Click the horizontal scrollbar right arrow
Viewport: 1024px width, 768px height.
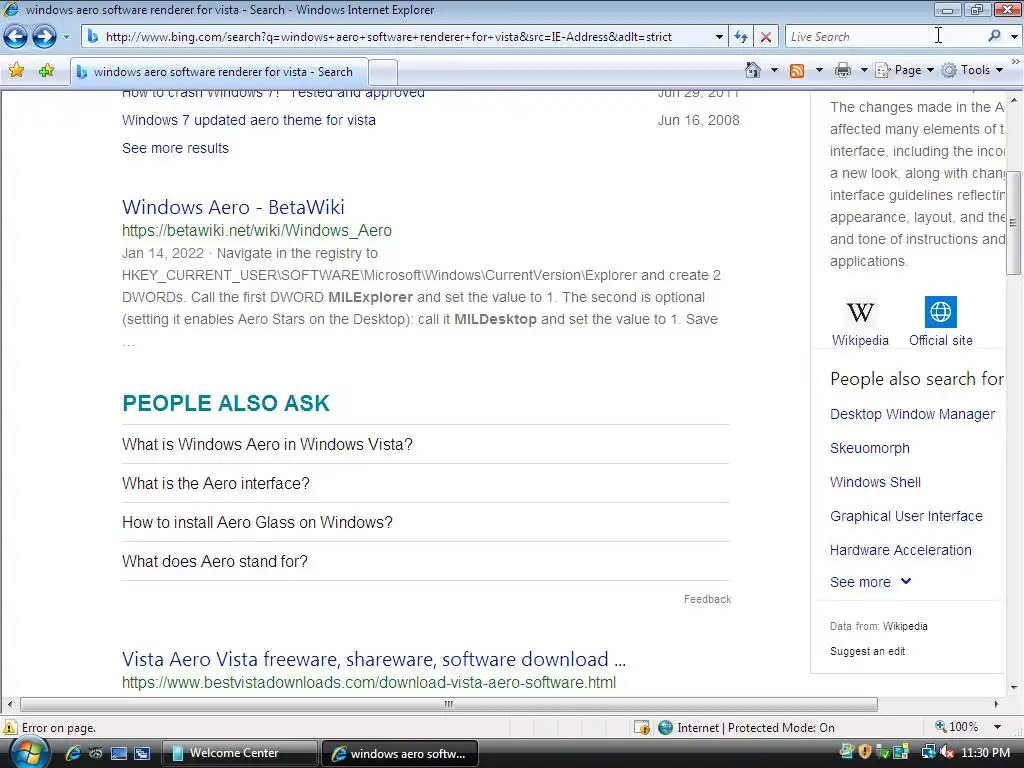pyautogui.click(x=996, y=704)
